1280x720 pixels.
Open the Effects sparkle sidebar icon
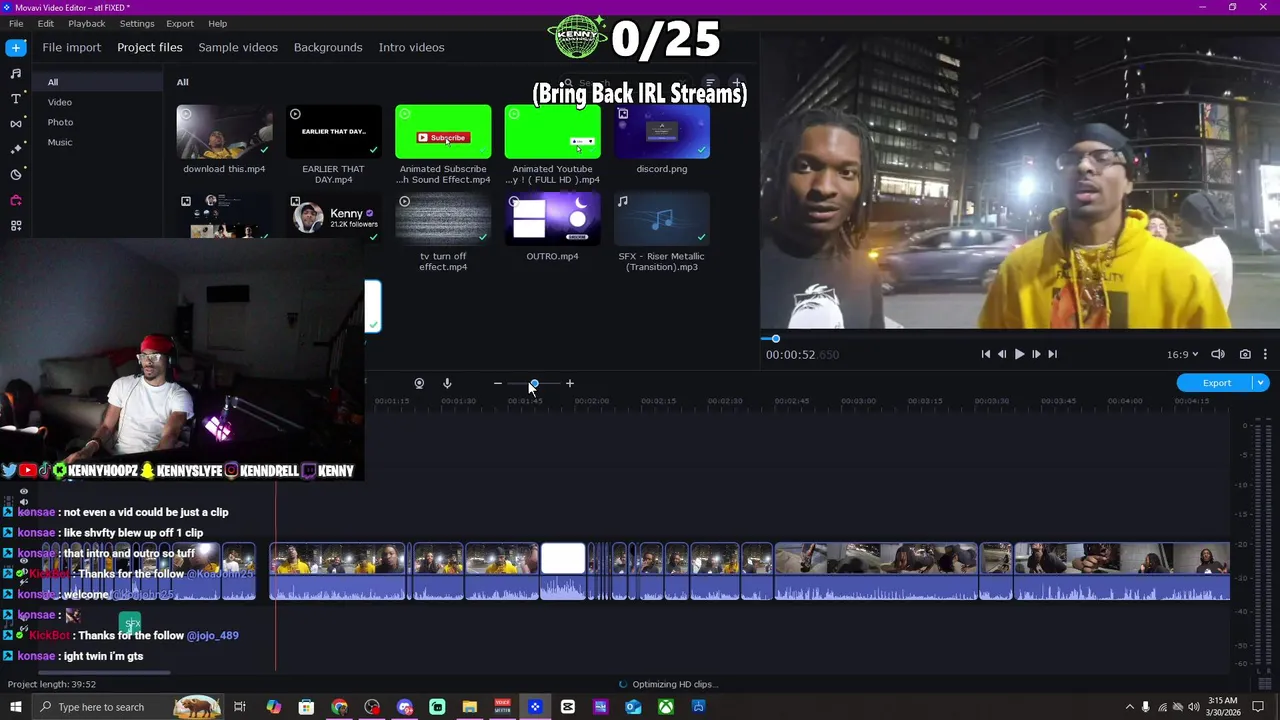click(15, 149)
